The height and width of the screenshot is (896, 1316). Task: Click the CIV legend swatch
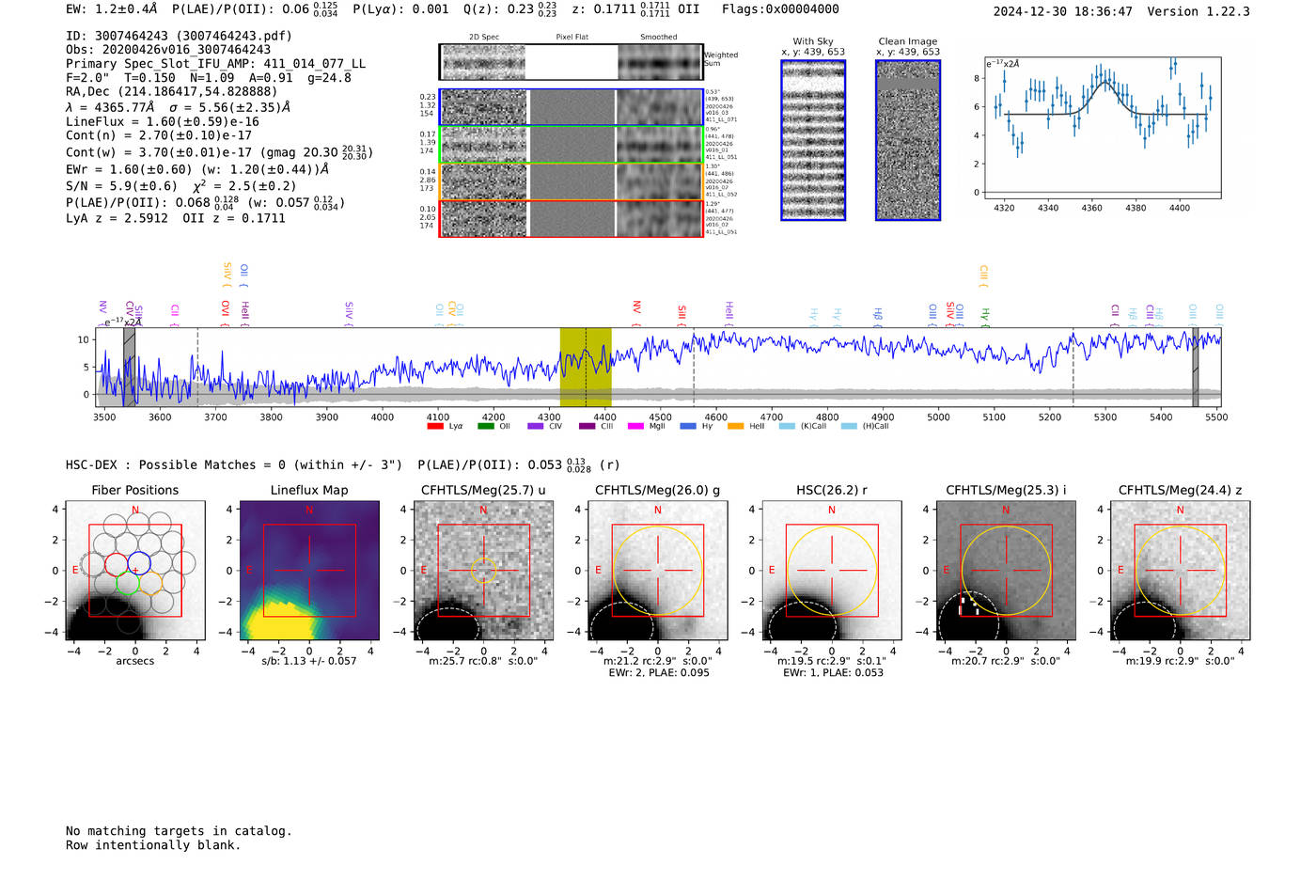(536, 426)
